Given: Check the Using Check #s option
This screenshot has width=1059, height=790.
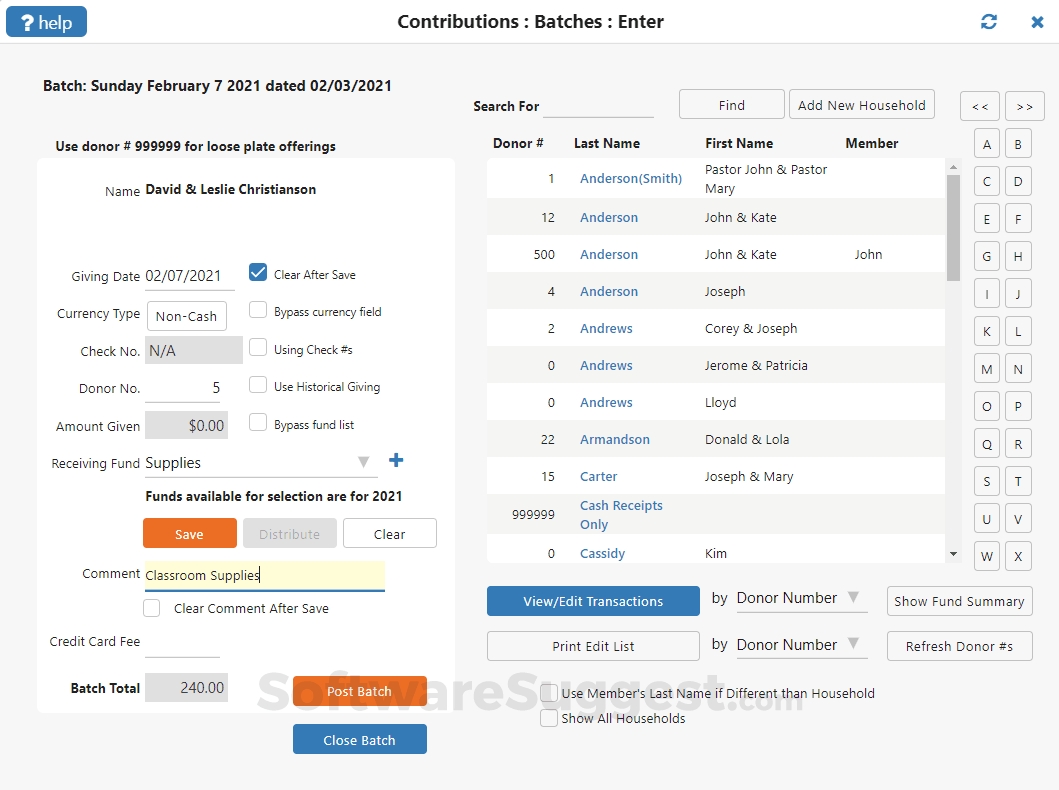Looking at the screenshot, I should [257, 347].
